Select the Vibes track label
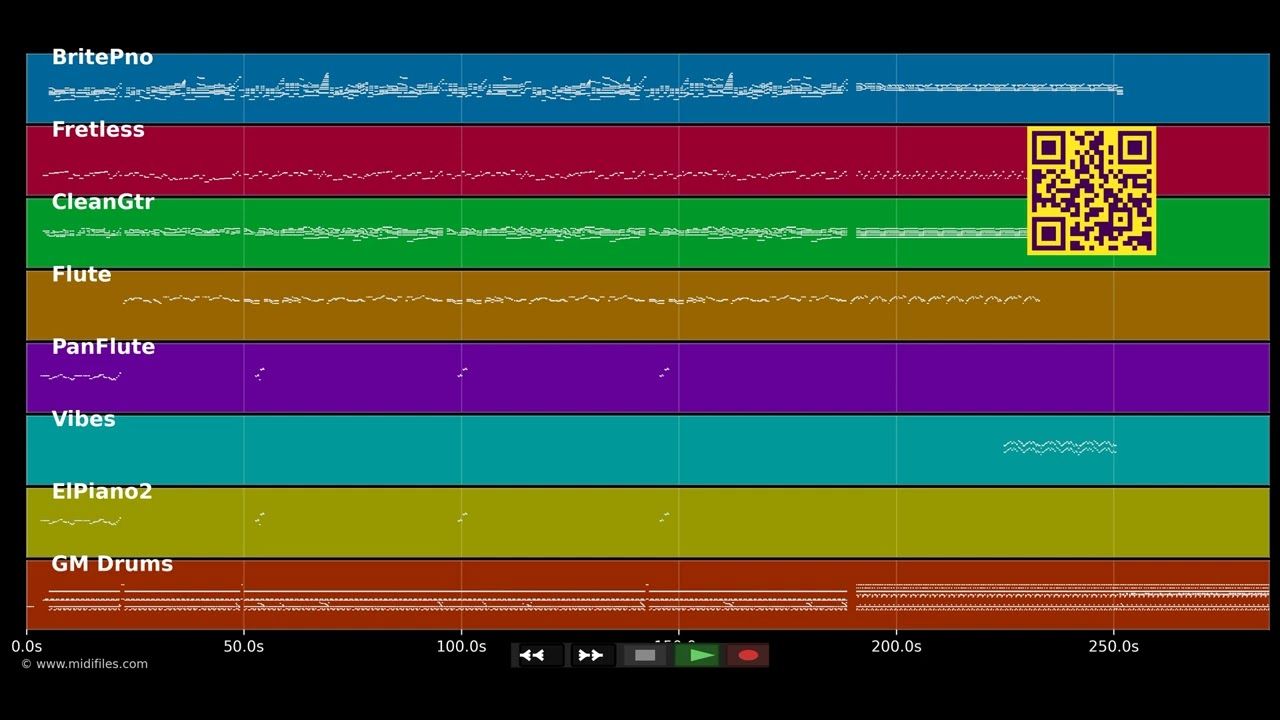This screenshot has width=1280, height=720. pyautogui.click(x=83, y=419)
